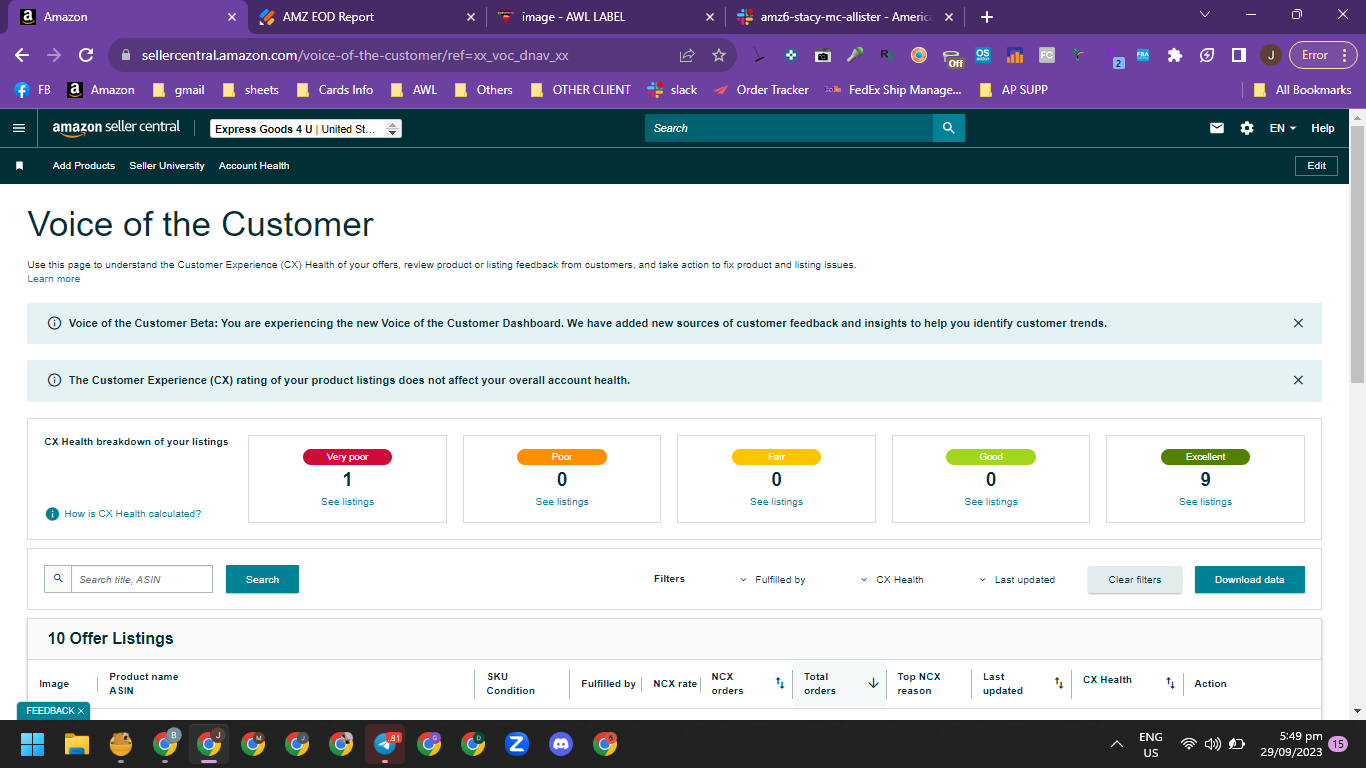Dismiss the CX rating account health banner
1366x768 pixels.
pos(1298,380)
